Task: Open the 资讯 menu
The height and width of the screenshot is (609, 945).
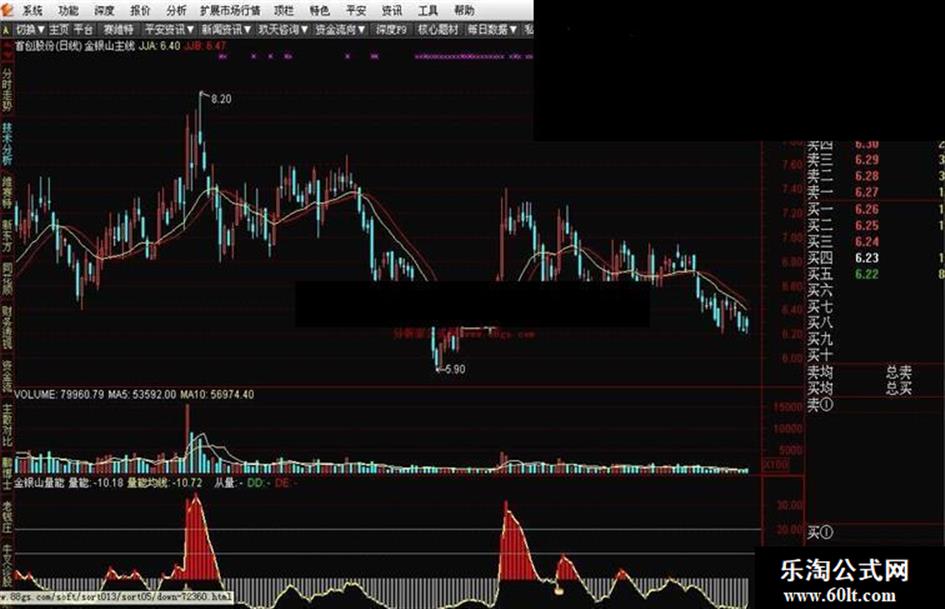Action: tap(392, 10)
